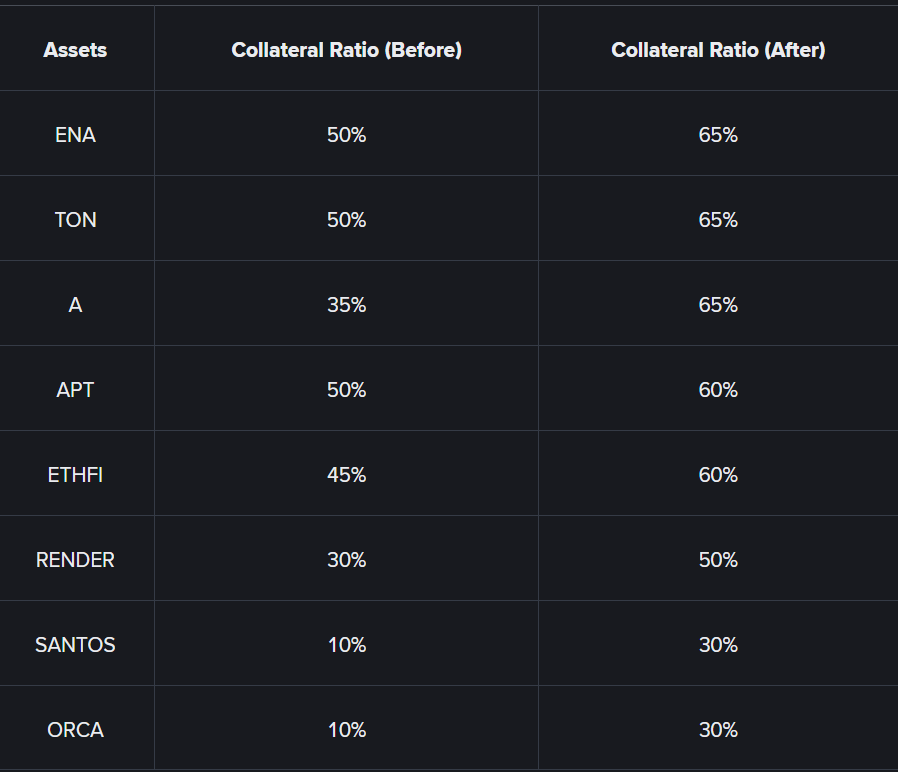Click ETHFI's 45% before ratio
The width and height of the screenshot is (898, 772).
tap(346, 475)
